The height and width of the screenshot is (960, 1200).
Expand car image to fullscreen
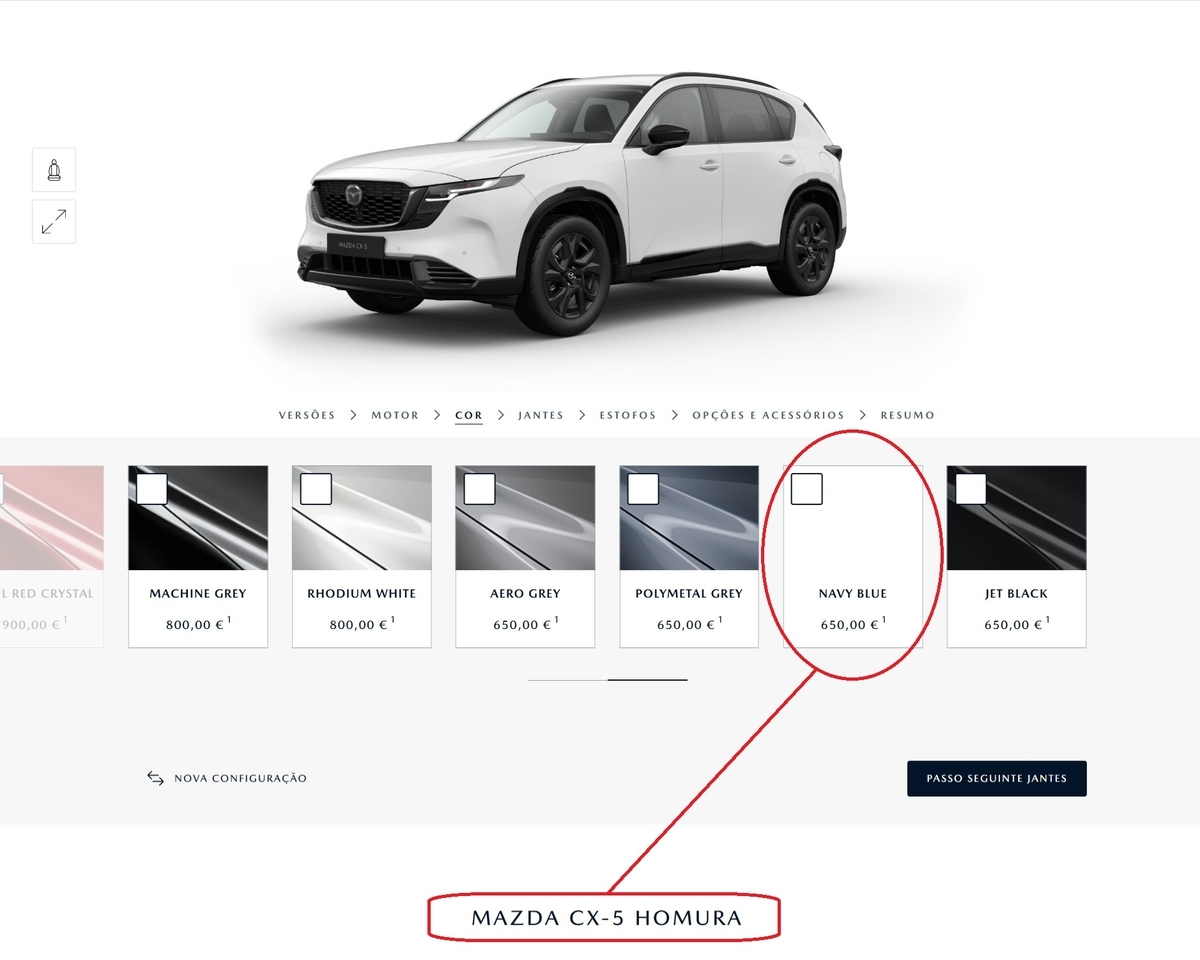(x=54, y=222)
